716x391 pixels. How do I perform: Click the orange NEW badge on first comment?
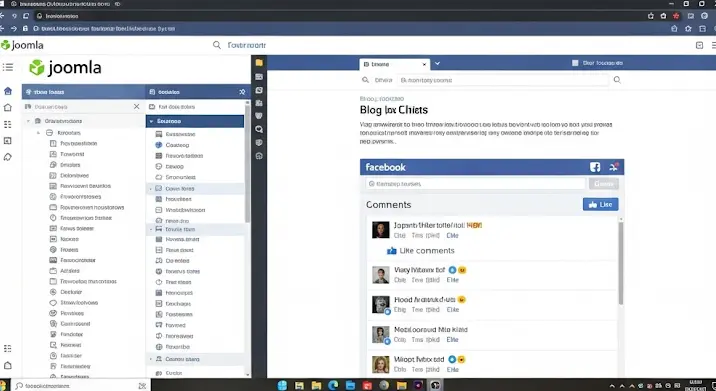pos(474,225)
